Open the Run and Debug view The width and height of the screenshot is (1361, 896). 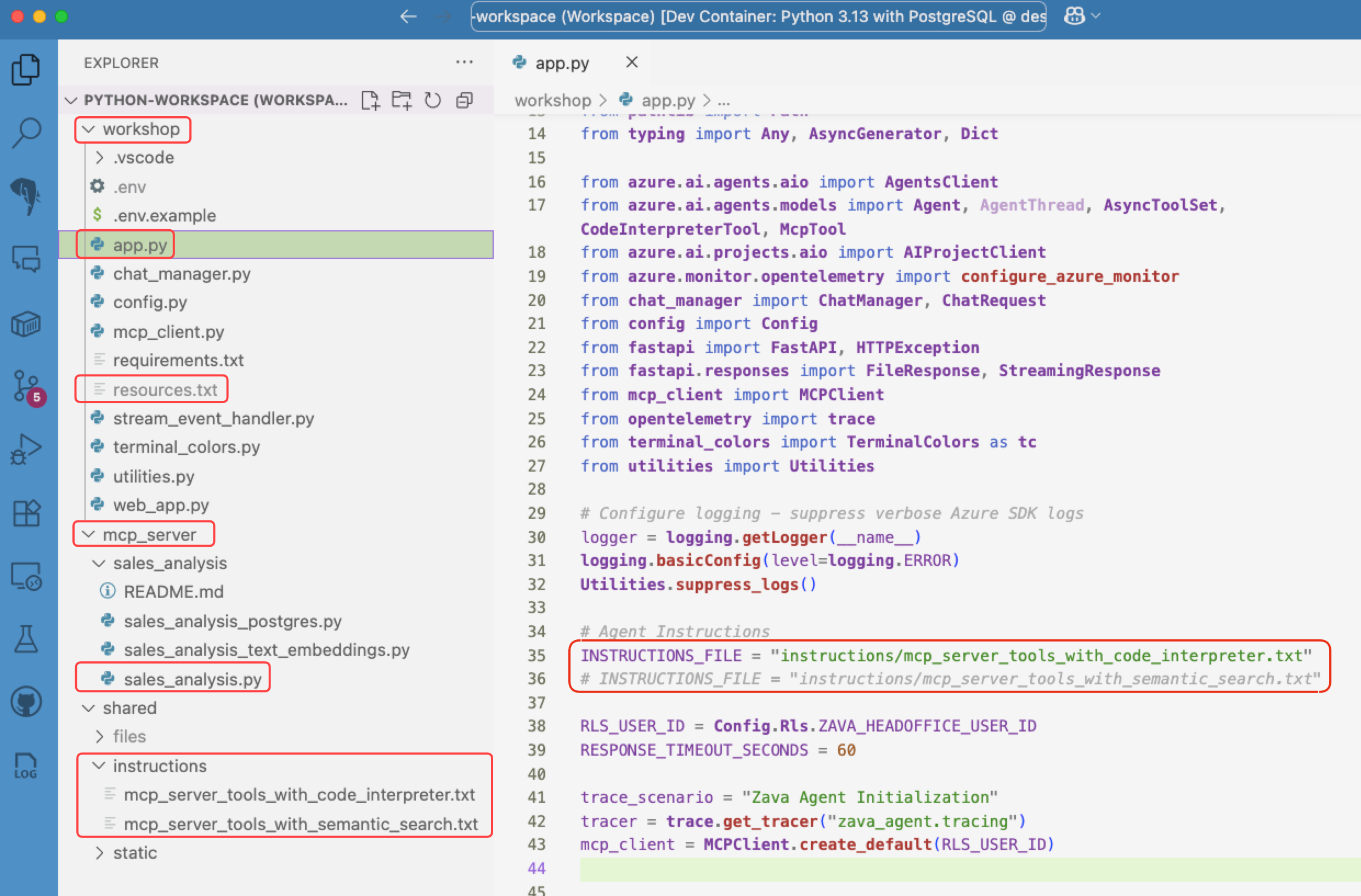pos(27,450)
